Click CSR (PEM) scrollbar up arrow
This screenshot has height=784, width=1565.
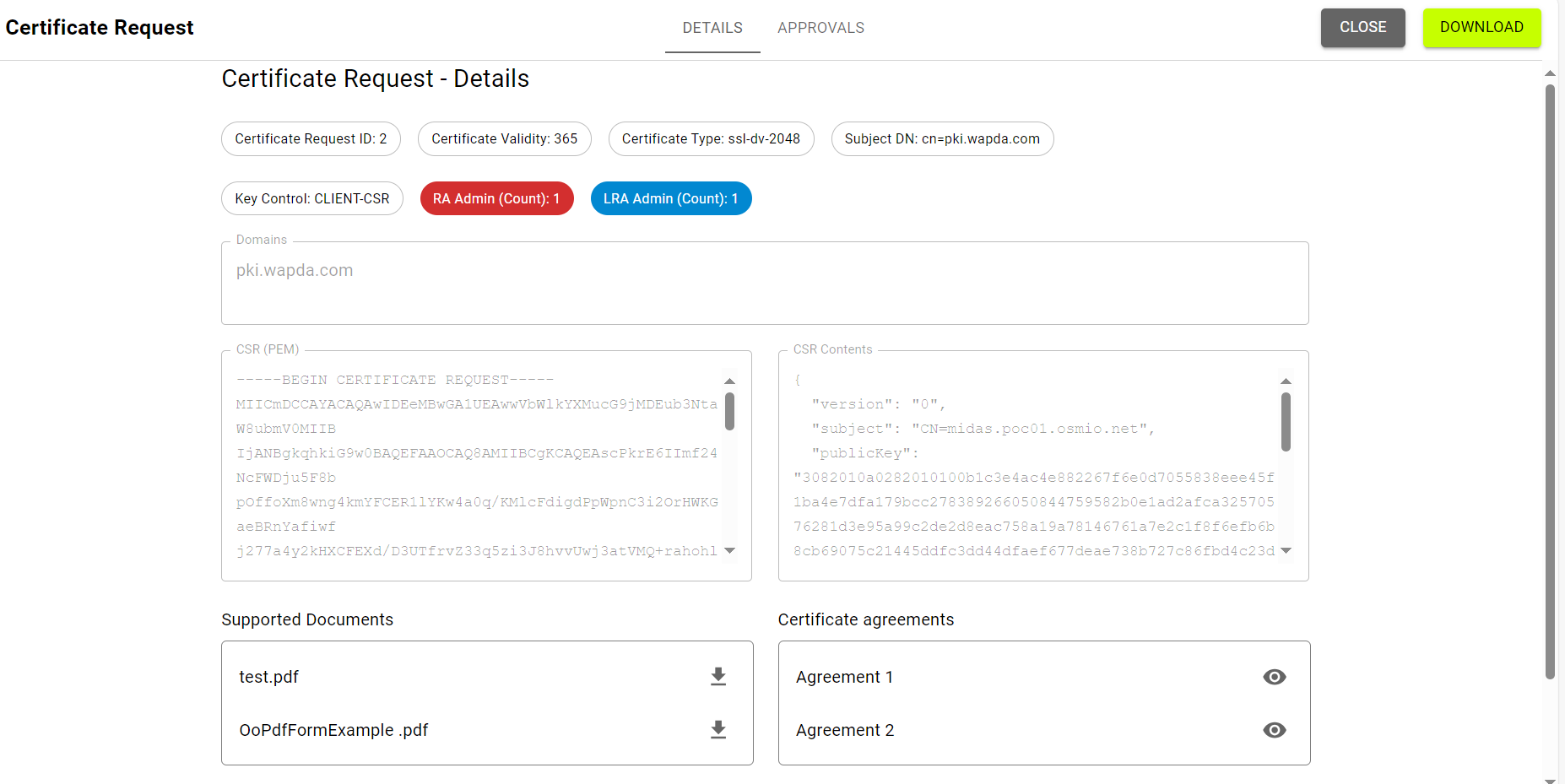[x=729, y=381]
